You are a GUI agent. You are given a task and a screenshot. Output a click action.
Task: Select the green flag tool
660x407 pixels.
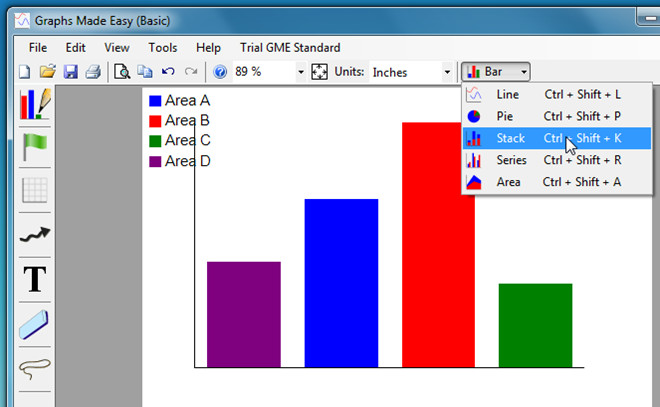point(35,147)
